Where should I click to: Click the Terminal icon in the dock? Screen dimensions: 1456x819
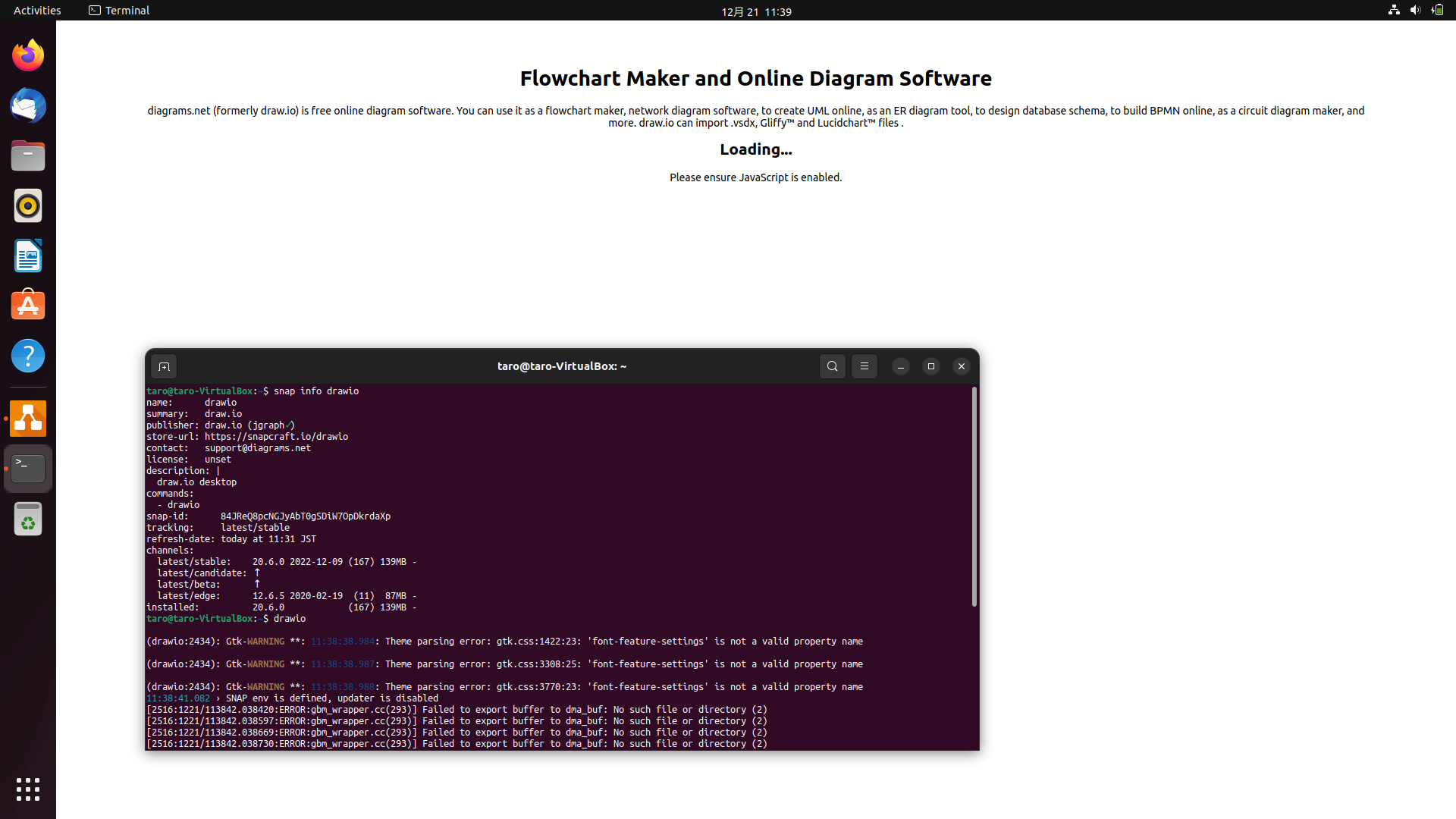coord(28,469)
